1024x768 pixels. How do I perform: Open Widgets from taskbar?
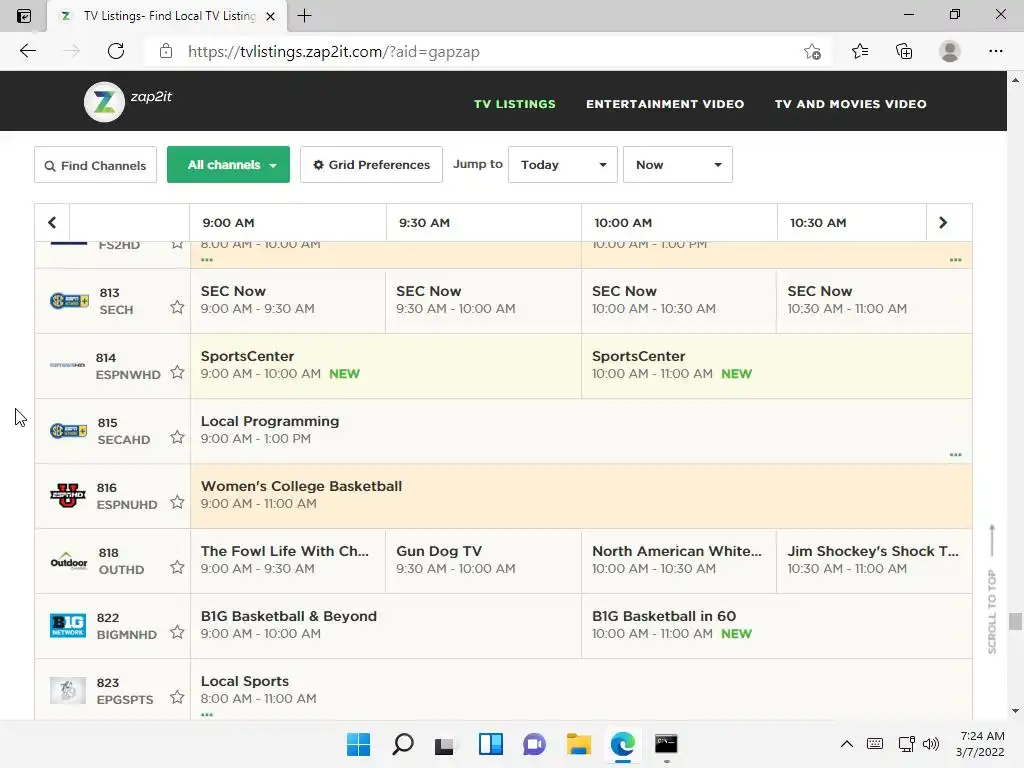[490, 744]
